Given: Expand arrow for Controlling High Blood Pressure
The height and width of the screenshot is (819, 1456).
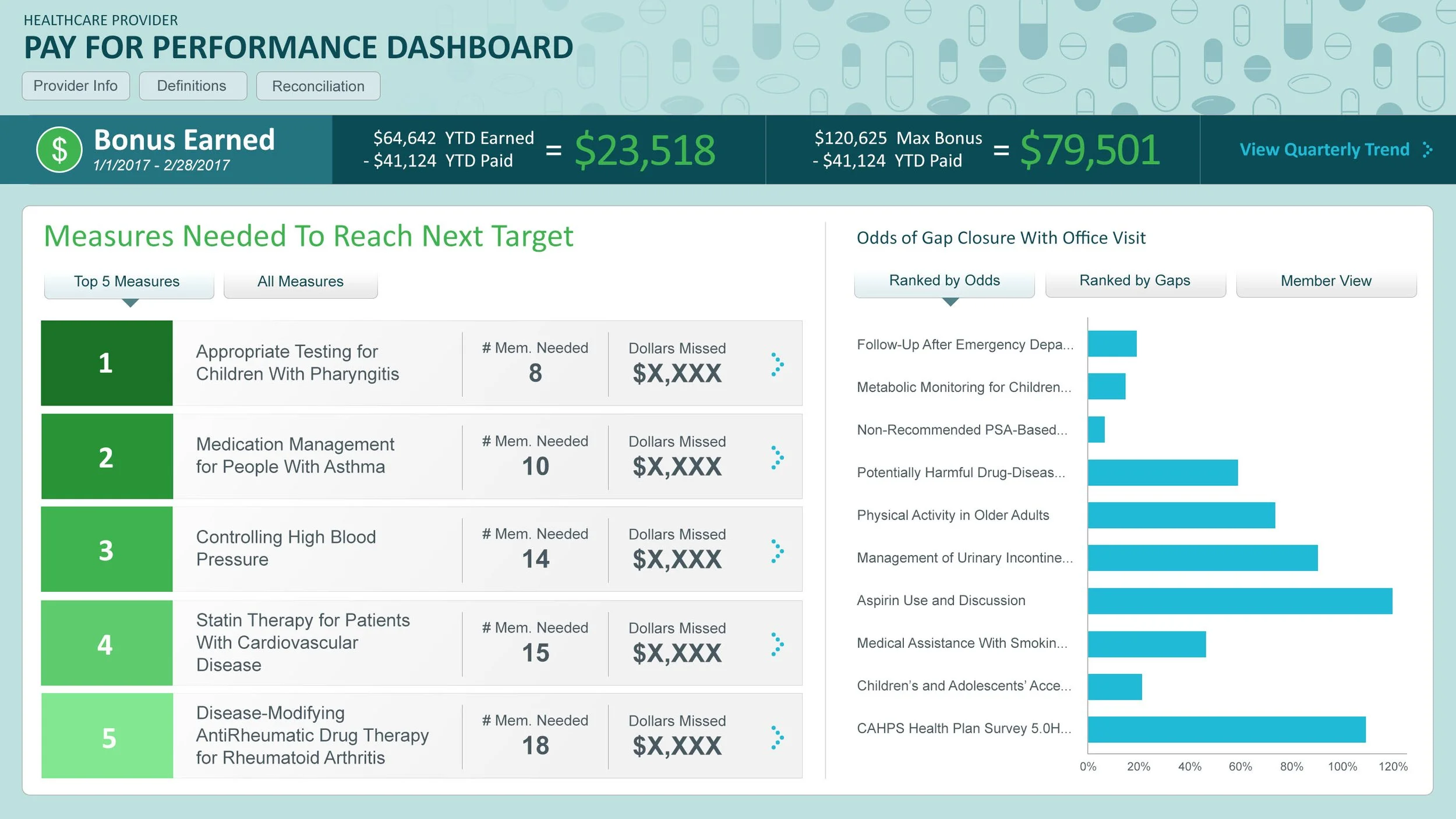Looking at the screenshot, I should [x=777, y=551].
